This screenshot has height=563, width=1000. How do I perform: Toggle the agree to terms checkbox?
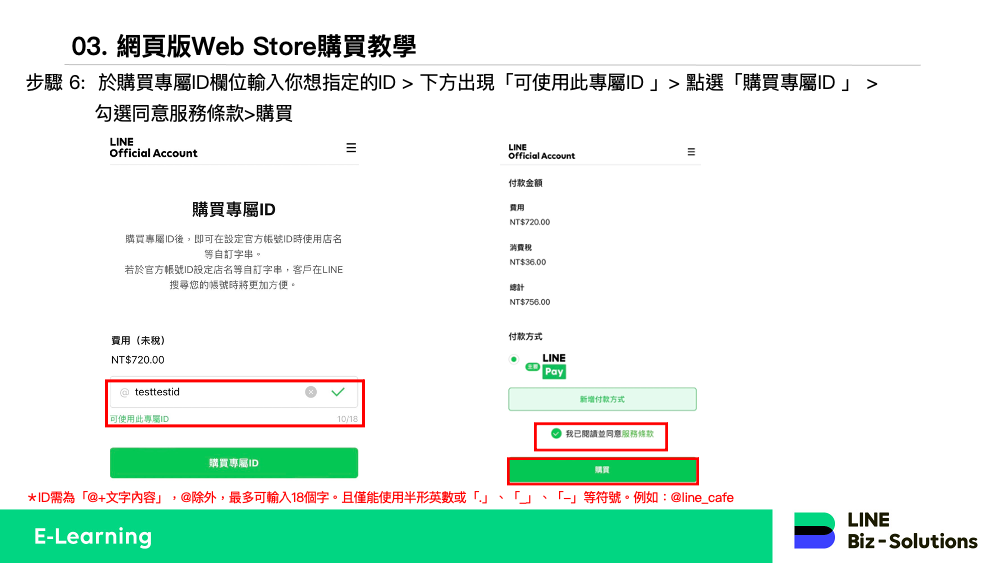pyautogui.click(x=555, y=434)
